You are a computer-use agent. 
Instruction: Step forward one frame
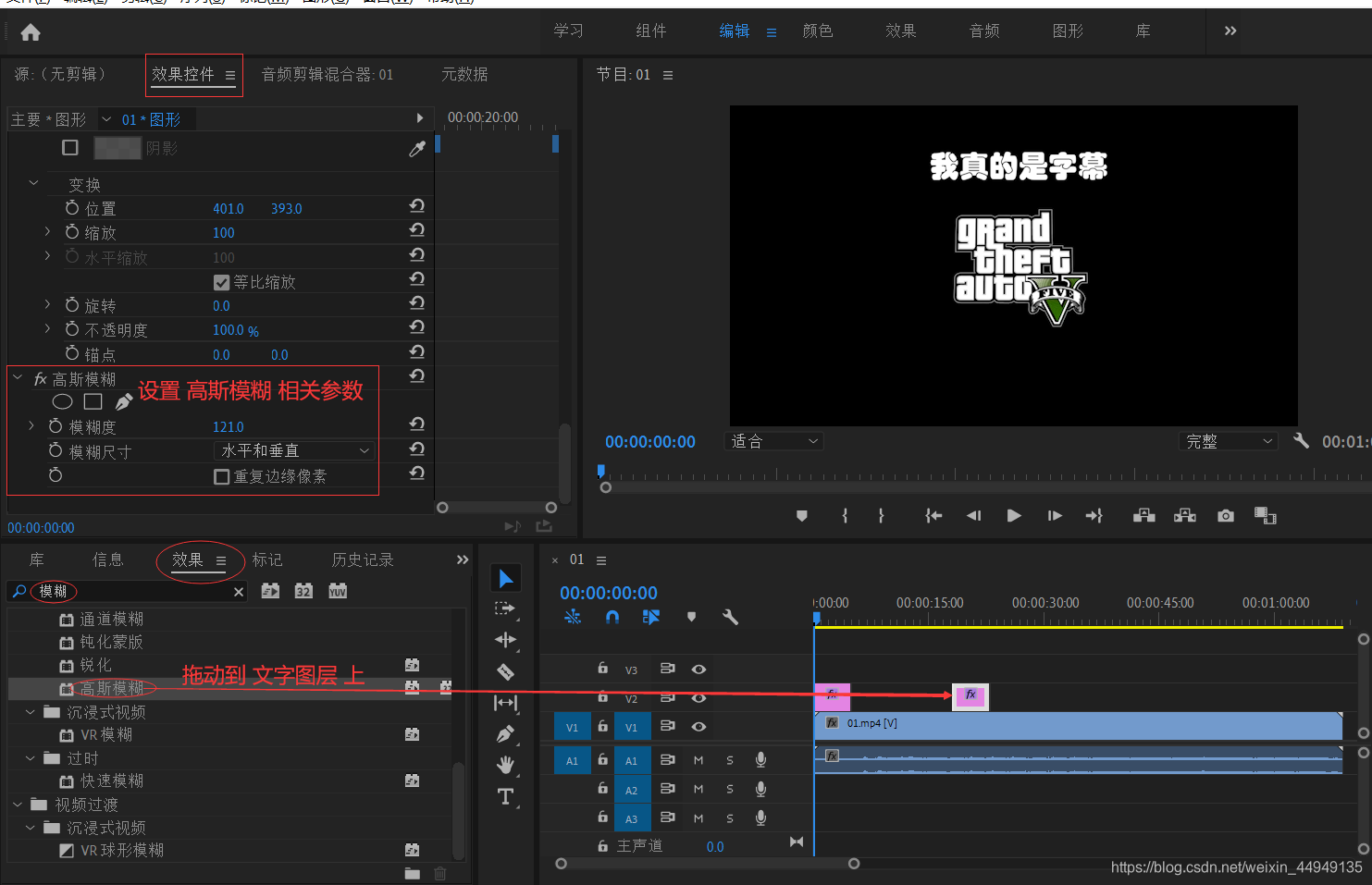pyautogui.click(x=1055, y=516)
